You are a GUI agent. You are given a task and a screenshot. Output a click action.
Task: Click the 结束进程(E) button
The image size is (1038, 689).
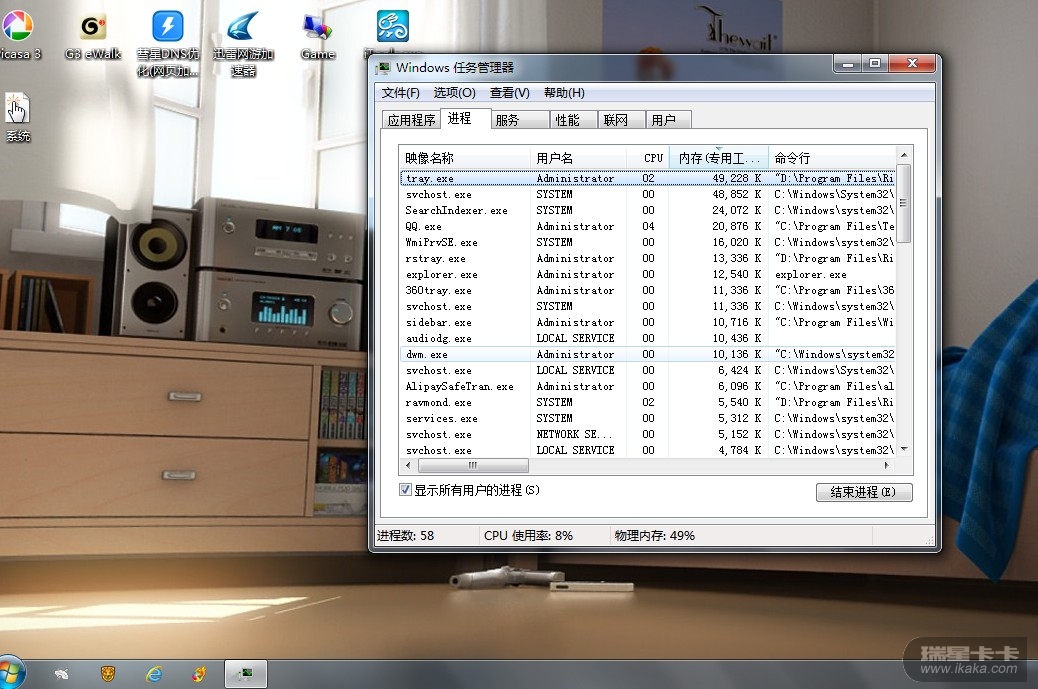(863, 492)
